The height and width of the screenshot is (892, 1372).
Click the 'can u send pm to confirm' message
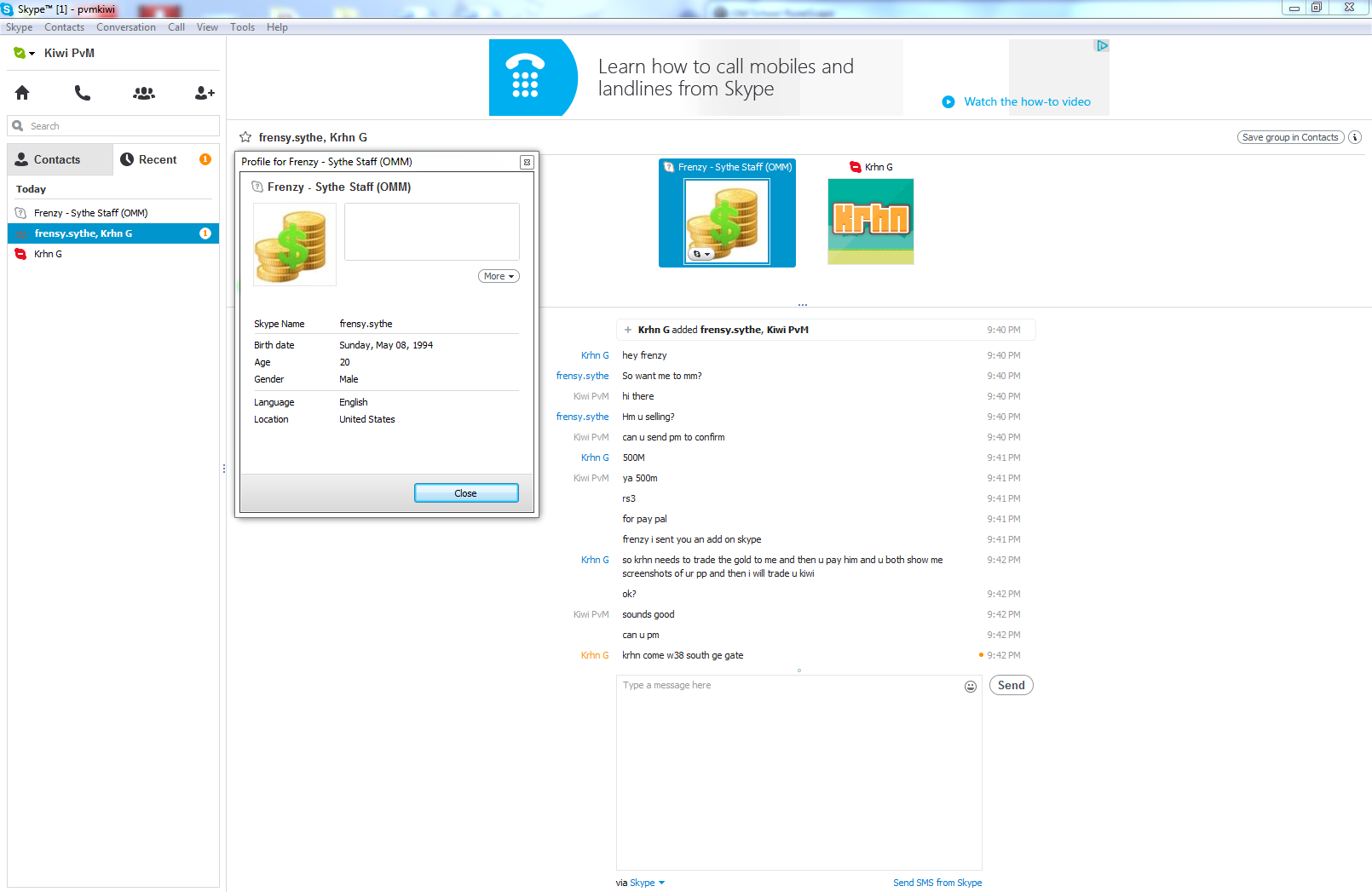[x=673, y=437]
